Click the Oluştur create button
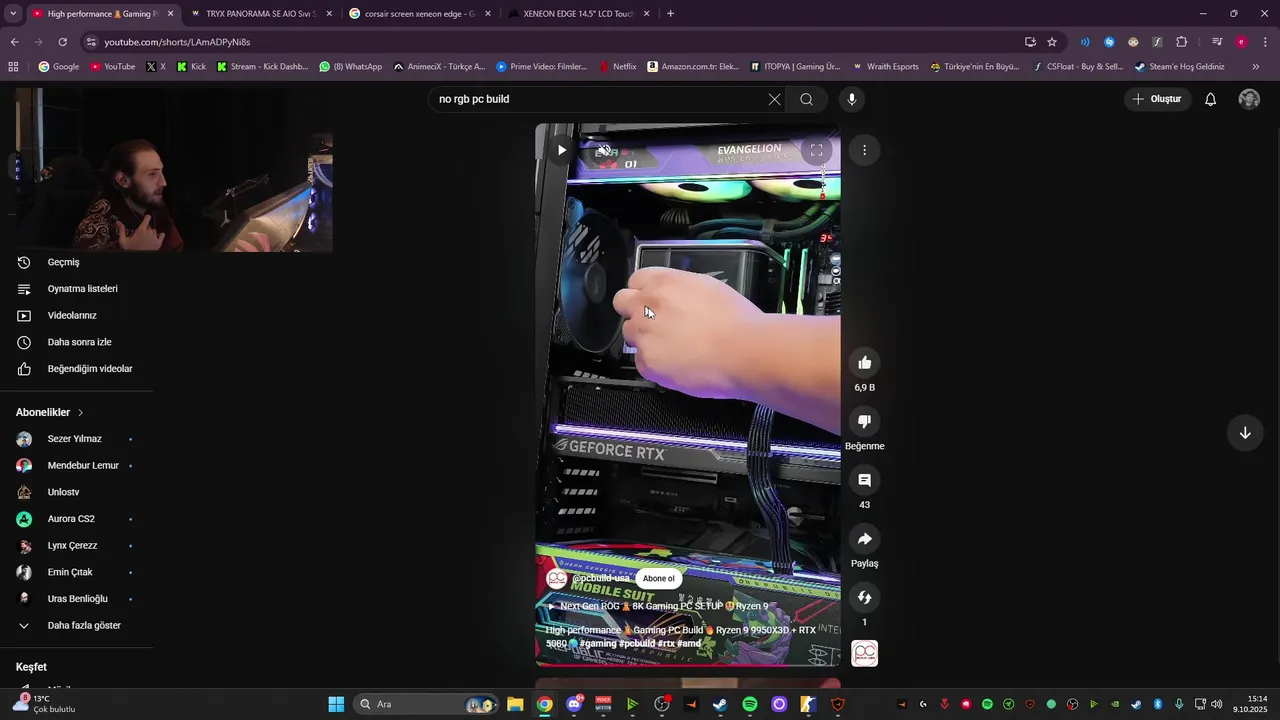This screenshot has width=1280, height=720. [1157, 99]
